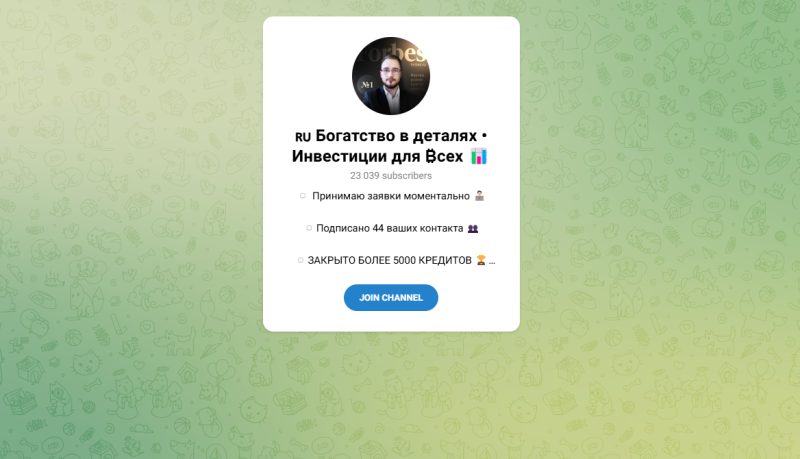Click the two-people emoji after 'ваших контакта'
Screen dimensions: 800x459
pos(473,228)
